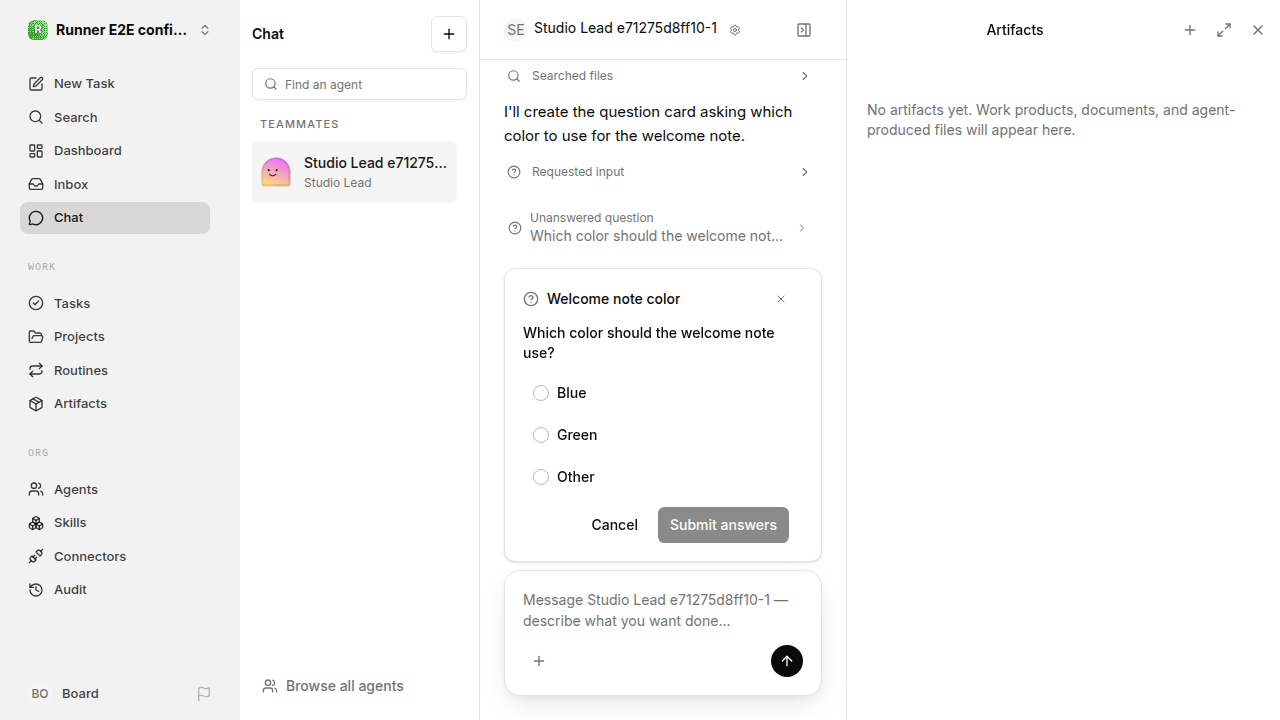Click the SE avatar in chat header
The width and height of the screenshot is (1280, 720).
coord(516,30)
